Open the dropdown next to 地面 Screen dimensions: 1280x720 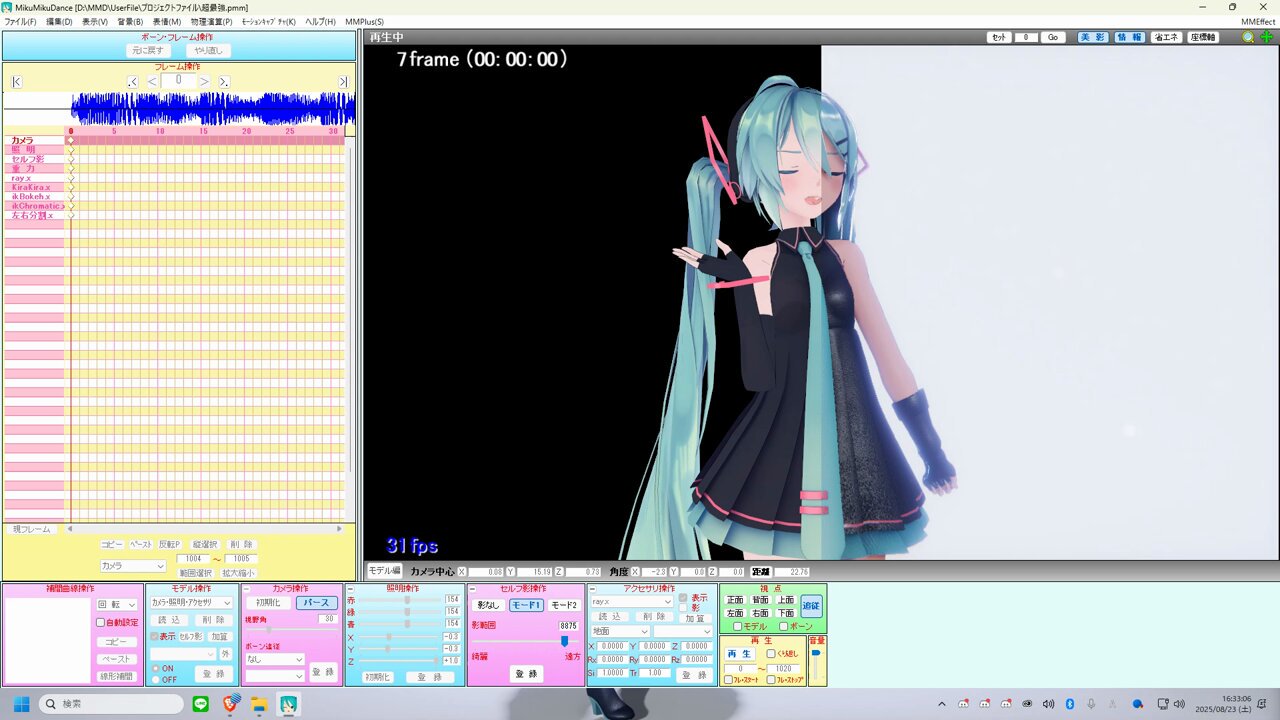[x=683, y=631]
